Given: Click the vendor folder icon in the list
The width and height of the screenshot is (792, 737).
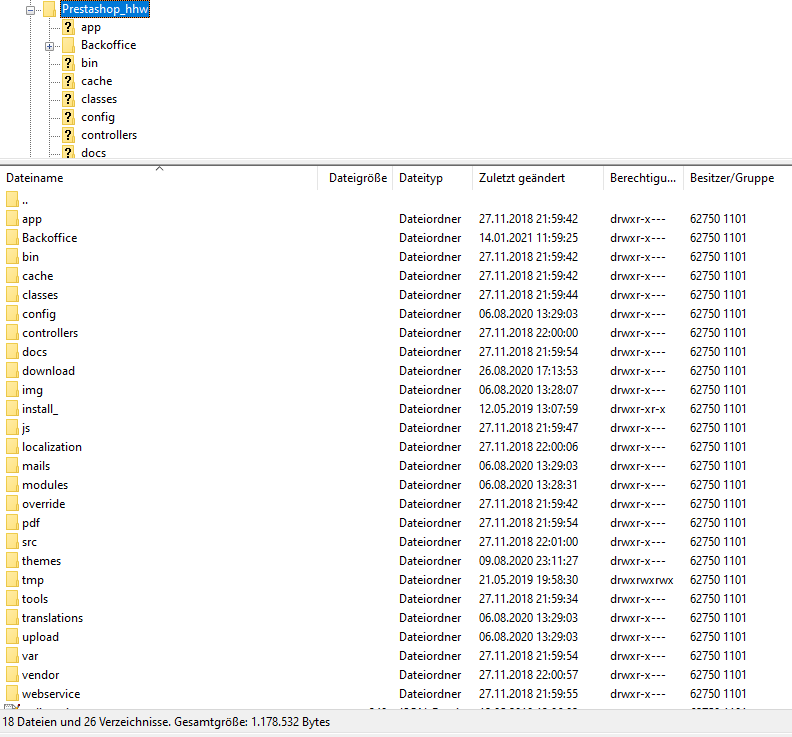Looking at the screenshot, I should pos(13,674).
